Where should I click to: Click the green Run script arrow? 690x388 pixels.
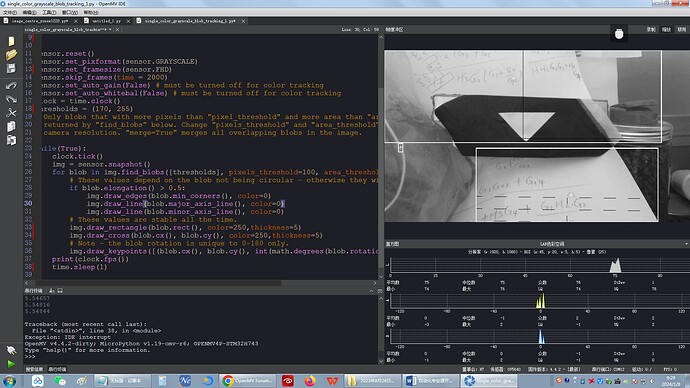11,364
